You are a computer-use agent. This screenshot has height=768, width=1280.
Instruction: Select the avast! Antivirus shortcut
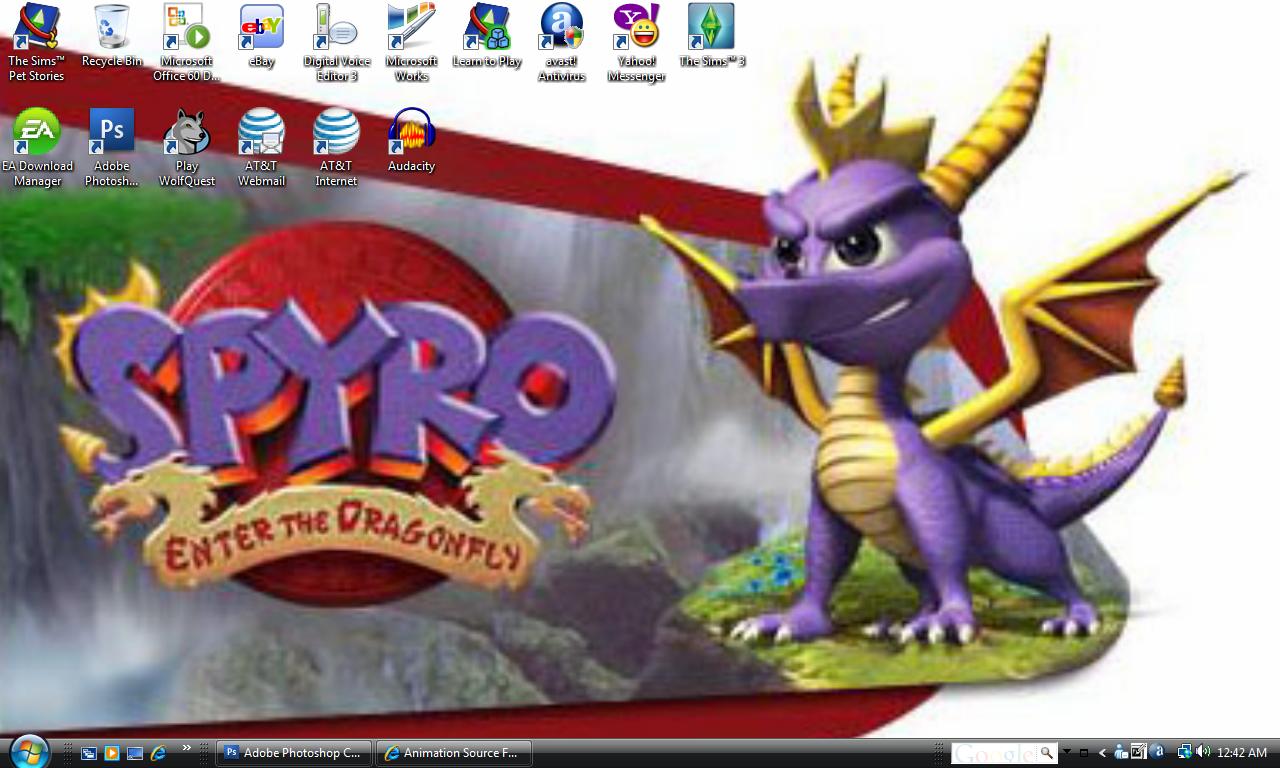(562, 42)
